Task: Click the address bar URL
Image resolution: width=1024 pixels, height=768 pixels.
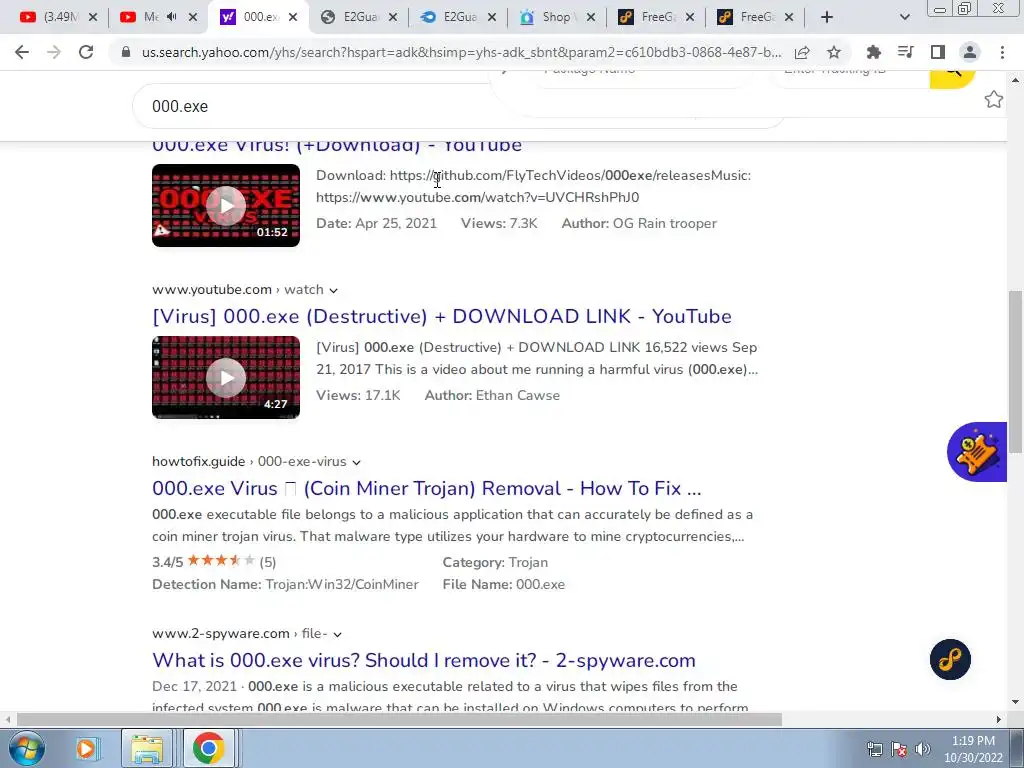Action: (461, 52)
